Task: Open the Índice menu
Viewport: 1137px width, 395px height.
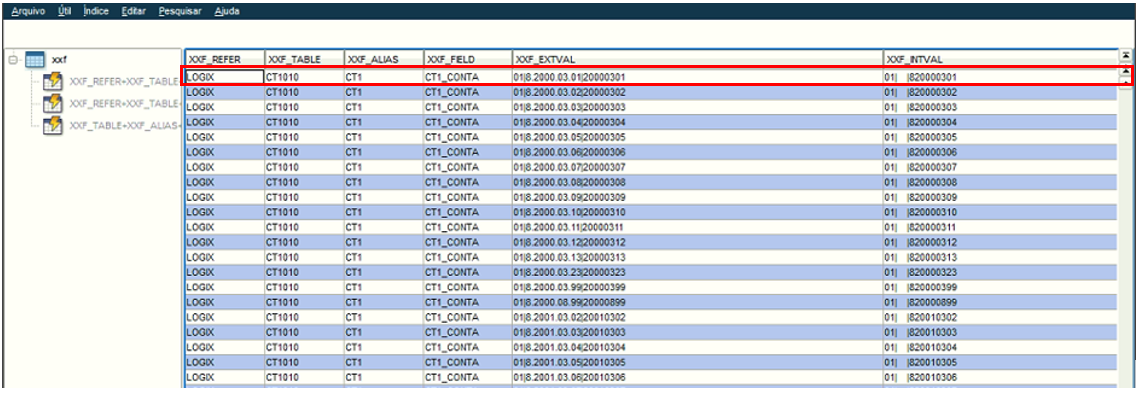Action: pyautogui.click(x=96, y=12)
